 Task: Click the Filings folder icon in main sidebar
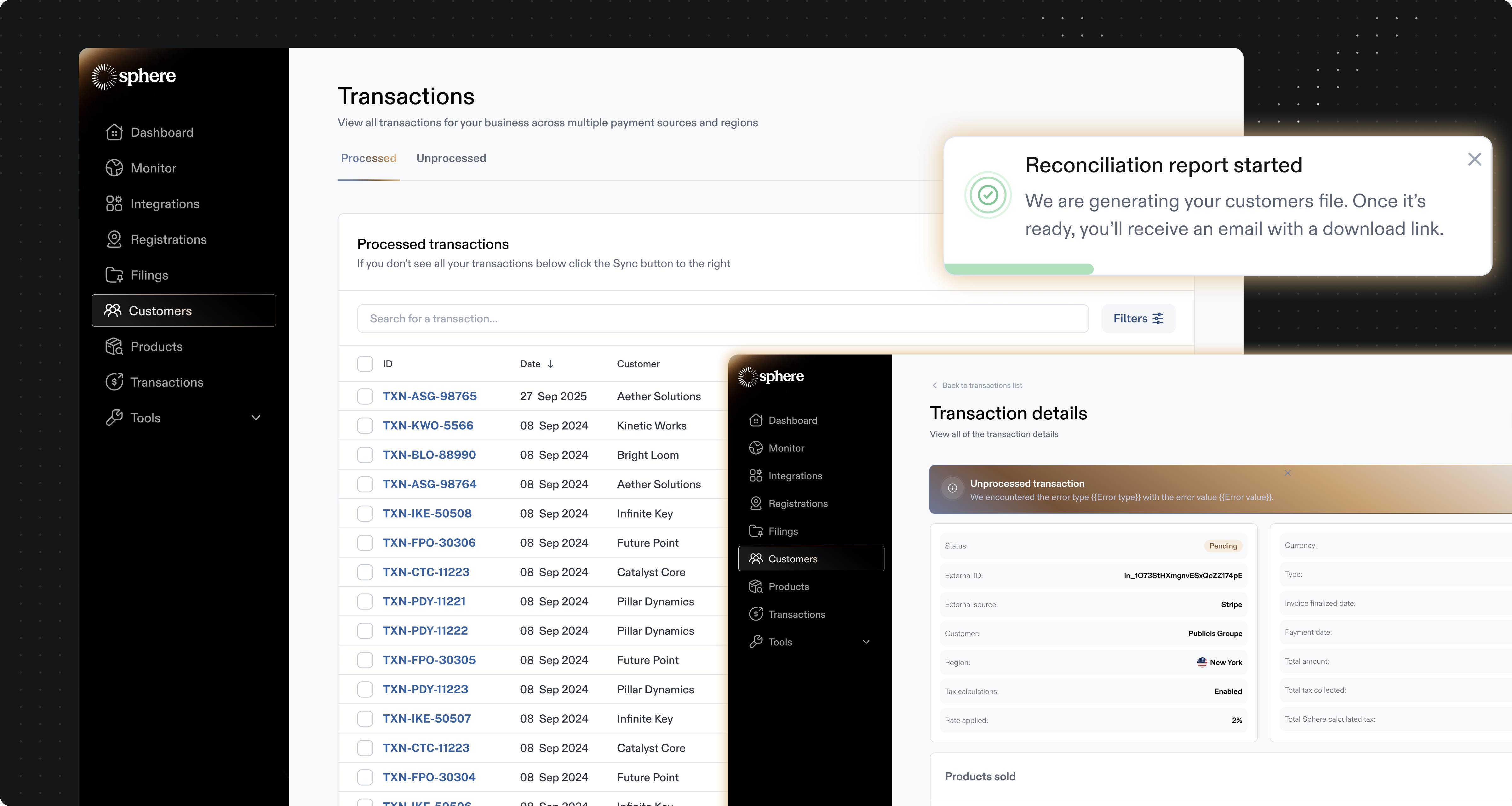[114, 275]
